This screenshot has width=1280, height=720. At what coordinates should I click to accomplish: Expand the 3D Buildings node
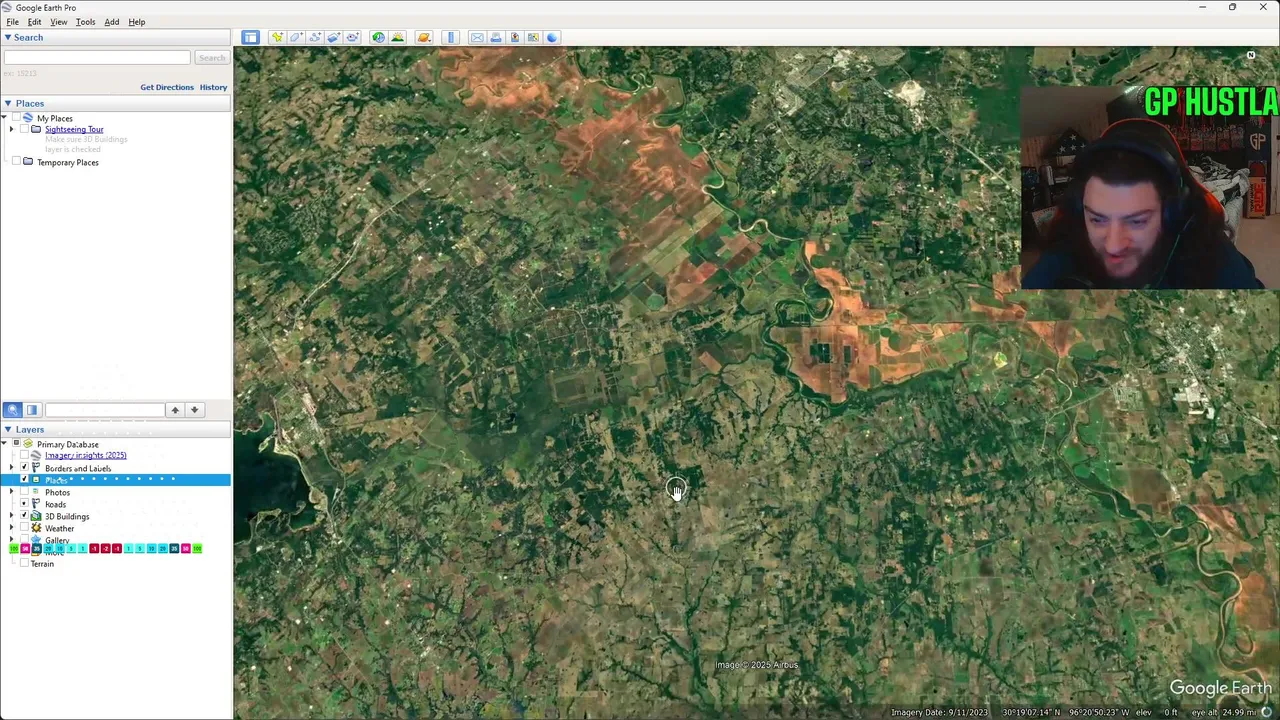pyautogui.click(x=12, y=516)
